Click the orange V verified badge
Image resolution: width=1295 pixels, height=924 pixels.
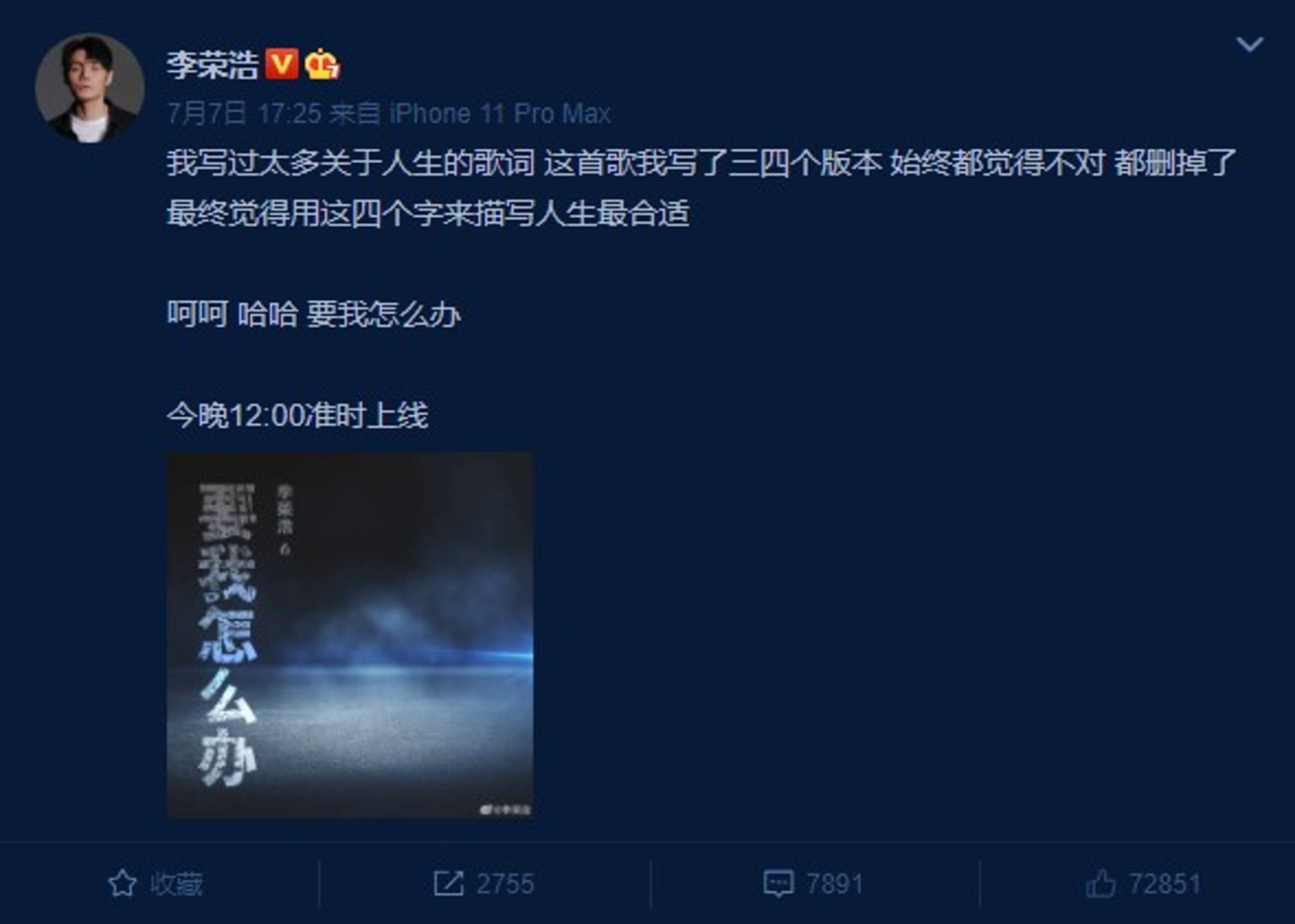pos(282,65)
